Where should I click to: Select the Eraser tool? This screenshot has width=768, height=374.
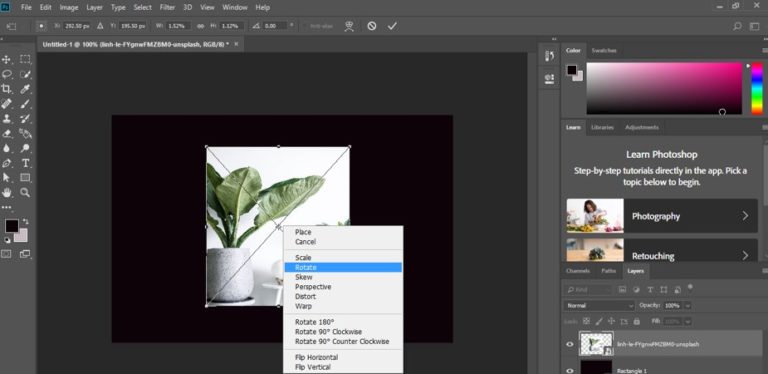6,133
